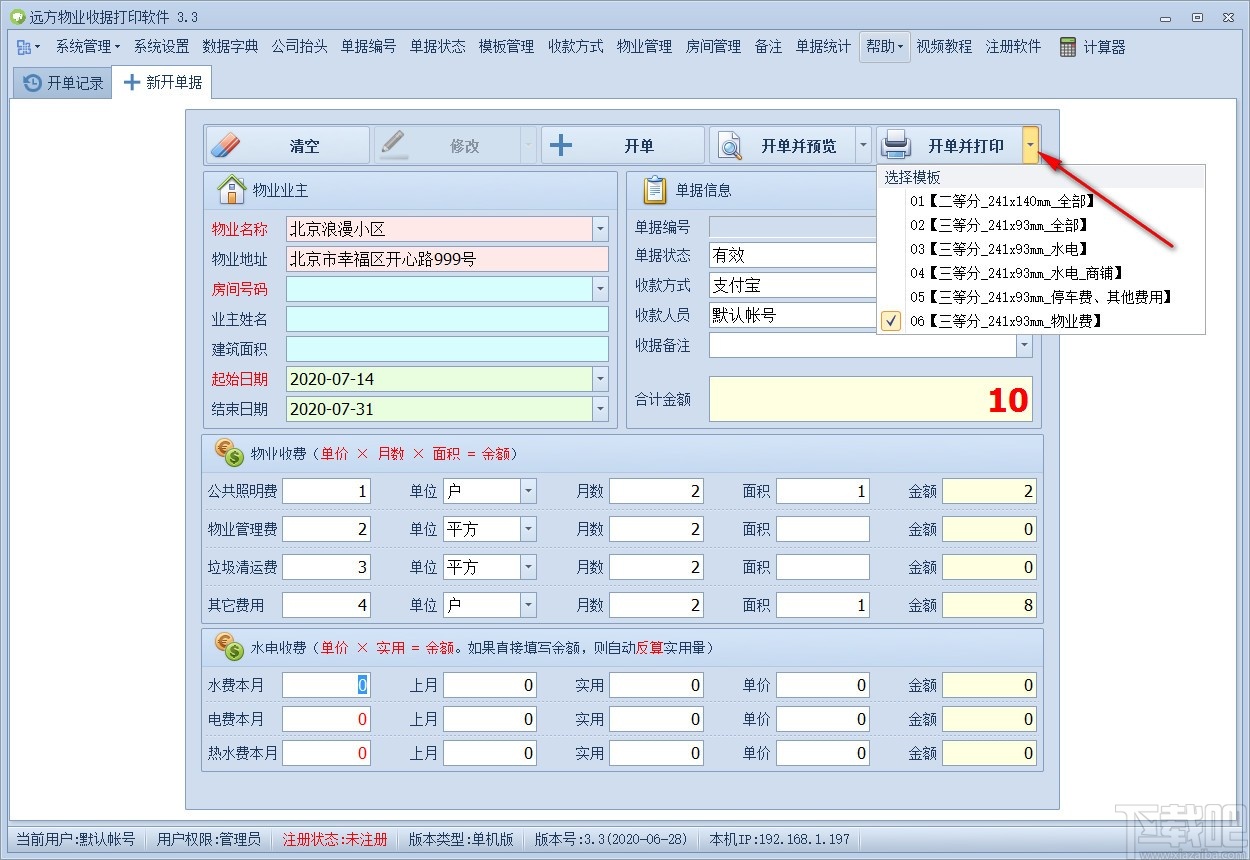Click the house icon beside 物业业主
This screenshot has width=1250, height=860.
232,190
